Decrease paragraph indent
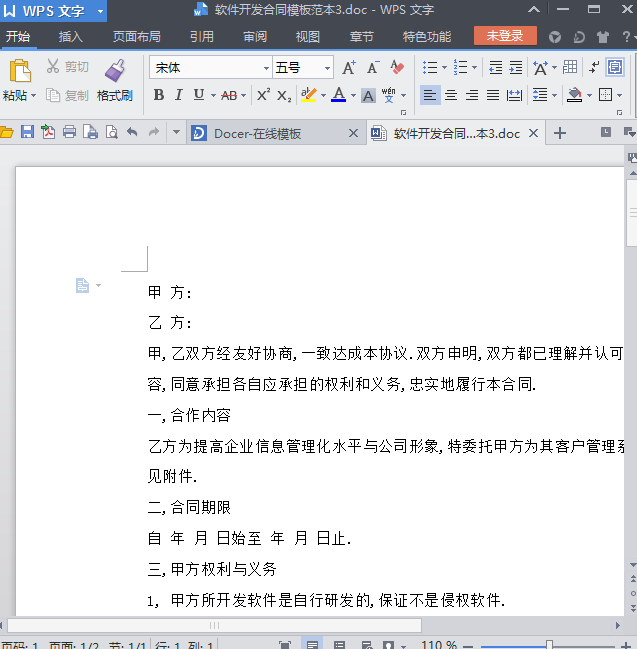This screenshot has height=649, width=637. click(495, 67)
